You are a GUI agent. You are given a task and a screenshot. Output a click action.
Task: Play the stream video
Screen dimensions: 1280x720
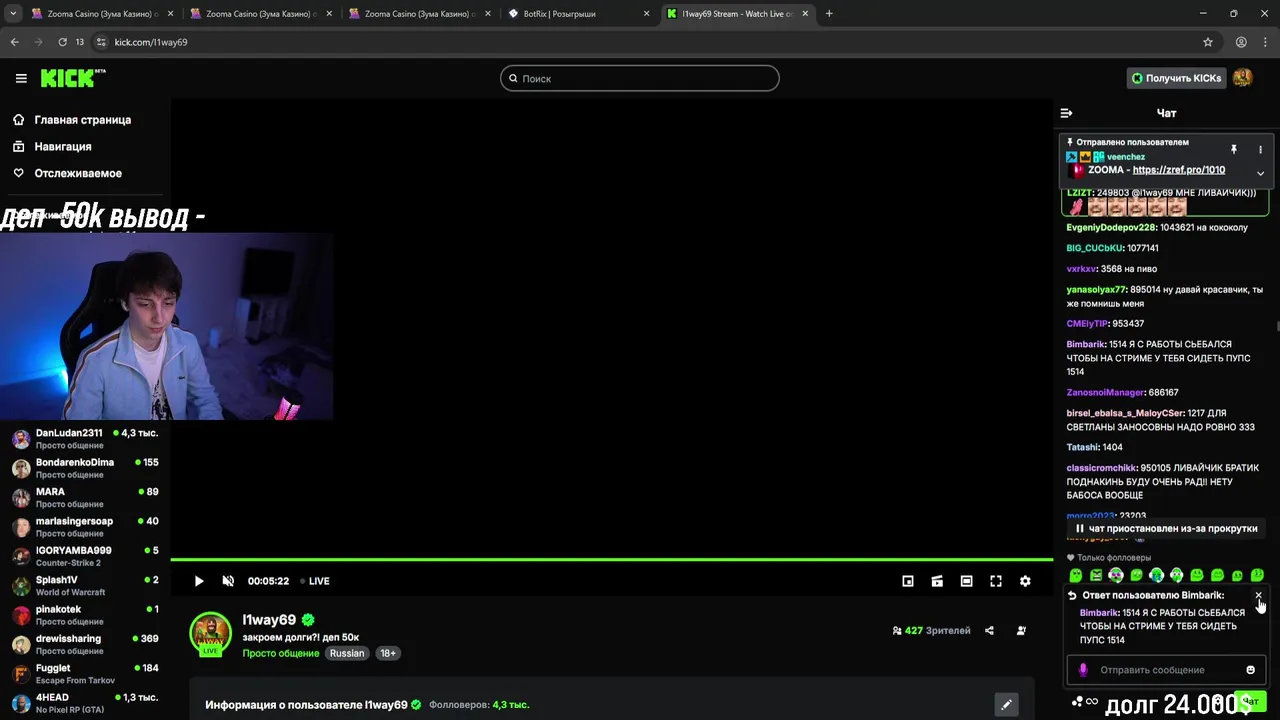(x=199, y=581)
